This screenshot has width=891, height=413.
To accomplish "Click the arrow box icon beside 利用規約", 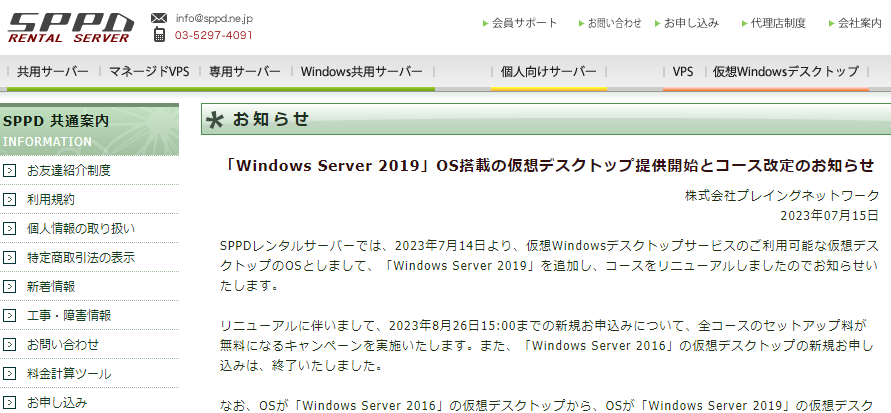I will pos(9,199).
